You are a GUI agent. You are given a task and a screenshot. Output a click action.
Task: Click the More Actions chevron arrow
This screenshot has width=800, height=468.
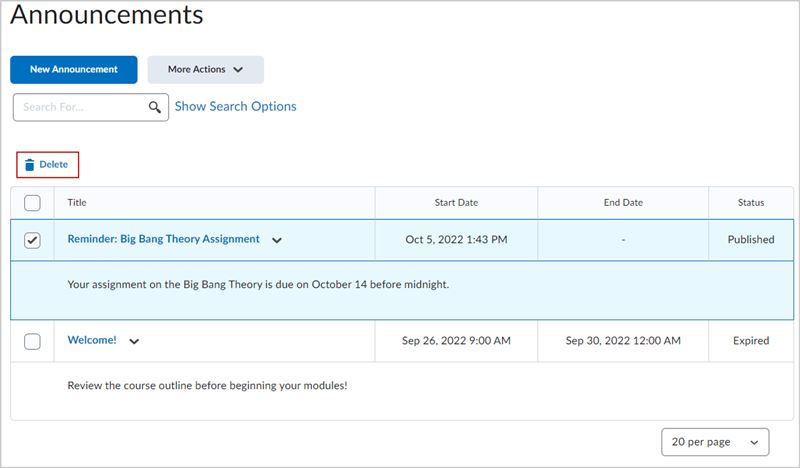[x=238, y=69]
